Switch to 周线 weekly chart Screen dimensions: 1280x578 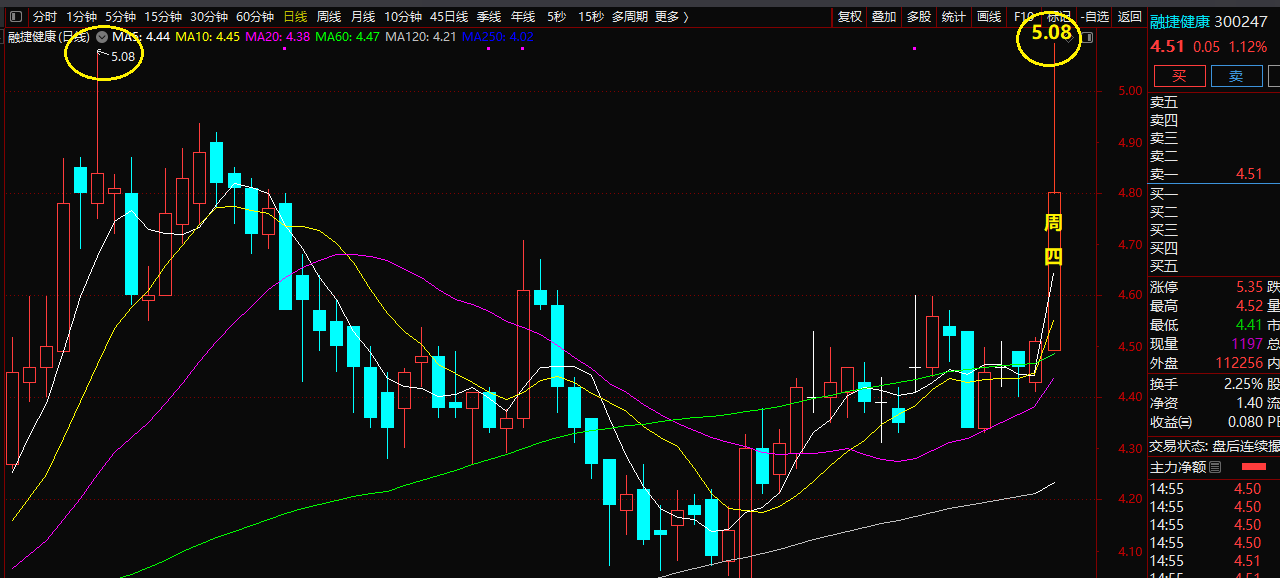(x=329, y=17)
